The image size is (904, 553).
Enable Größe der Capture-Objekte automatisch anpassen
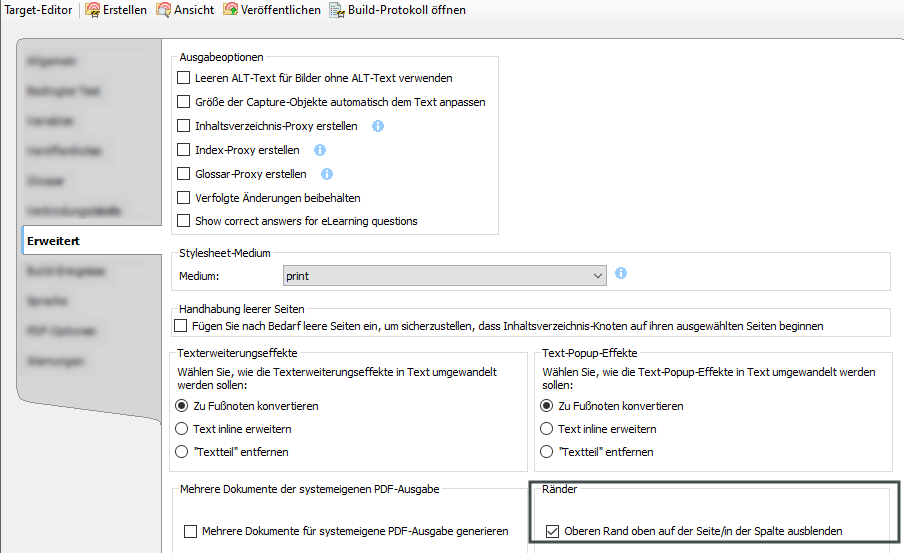[x=183, y=102]
